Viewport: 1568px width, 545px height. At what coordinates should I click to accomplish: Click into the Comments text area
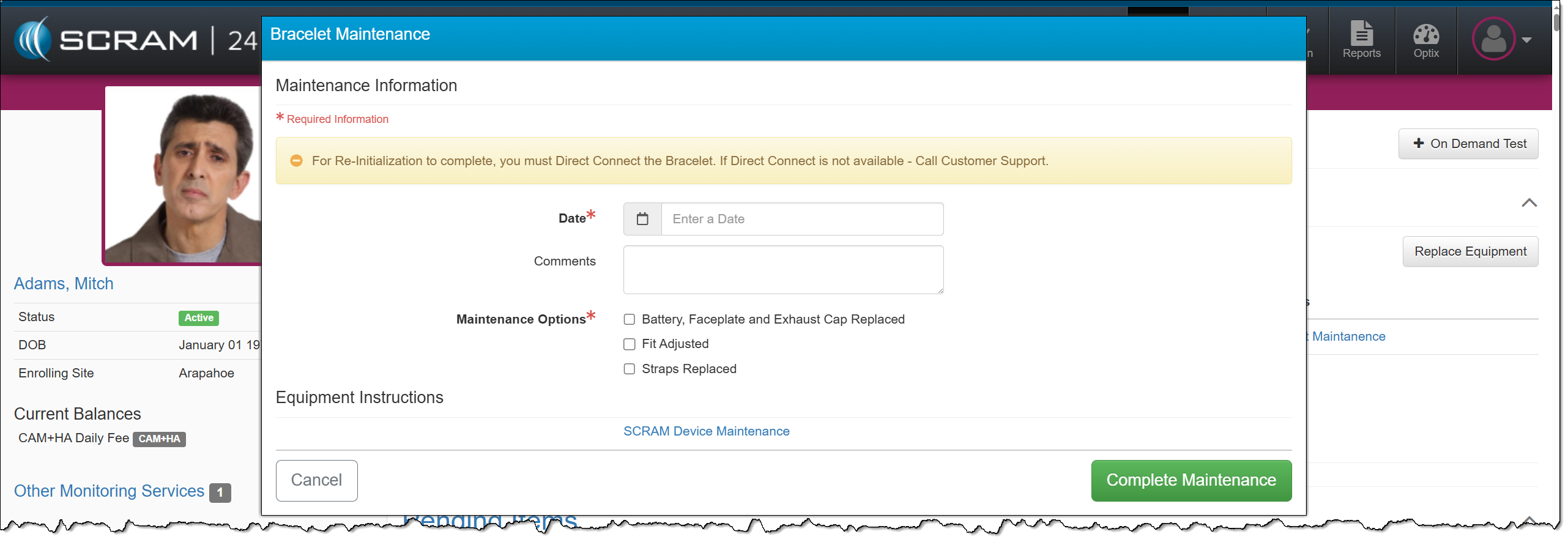click(782, 270)
